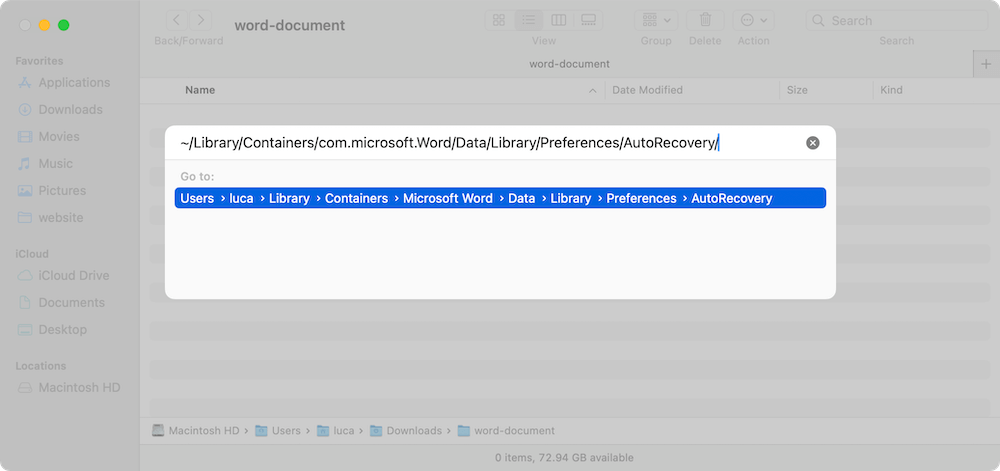
Task: Select the AutoRecovery path suggestion row
Action: 500,198
